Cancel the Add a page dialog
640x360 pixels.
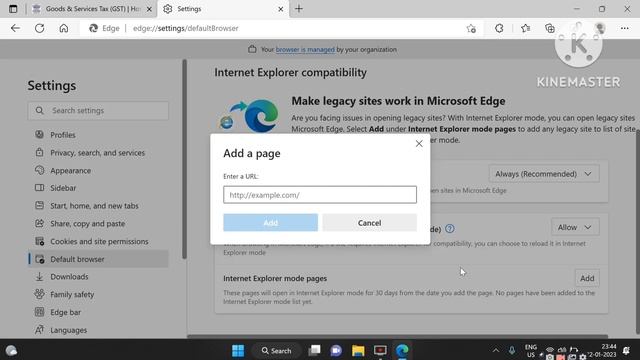tap(369, 222)
